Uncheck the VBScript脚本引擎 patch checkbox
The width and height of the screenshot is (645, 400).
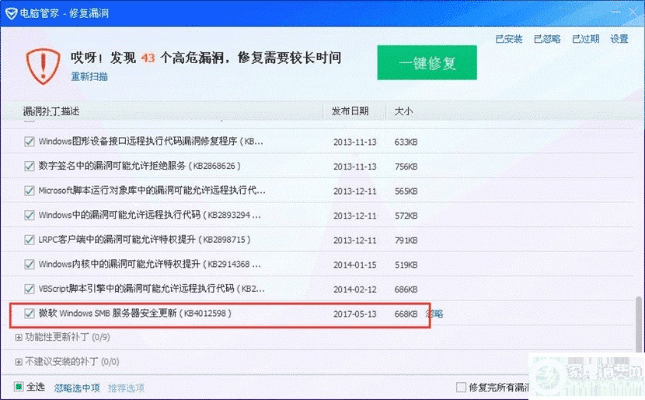tap(29, 289)
